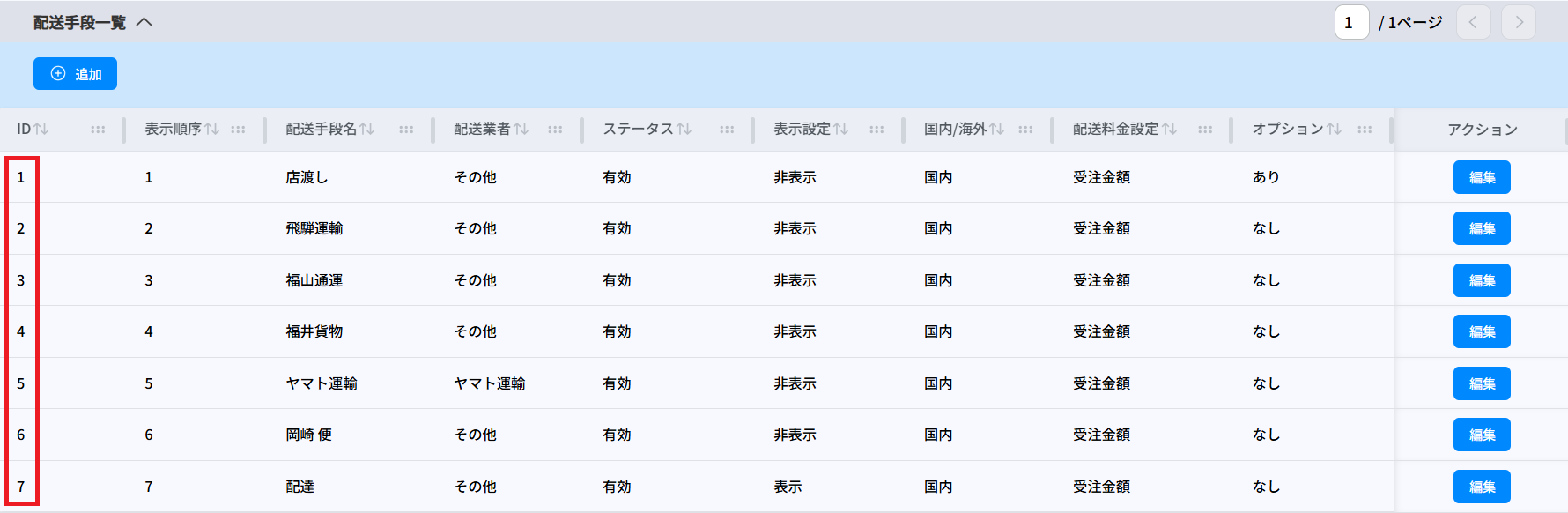Go to next page with right chevron
This screenshot has width=1568, height=513.
[1519, 22]
